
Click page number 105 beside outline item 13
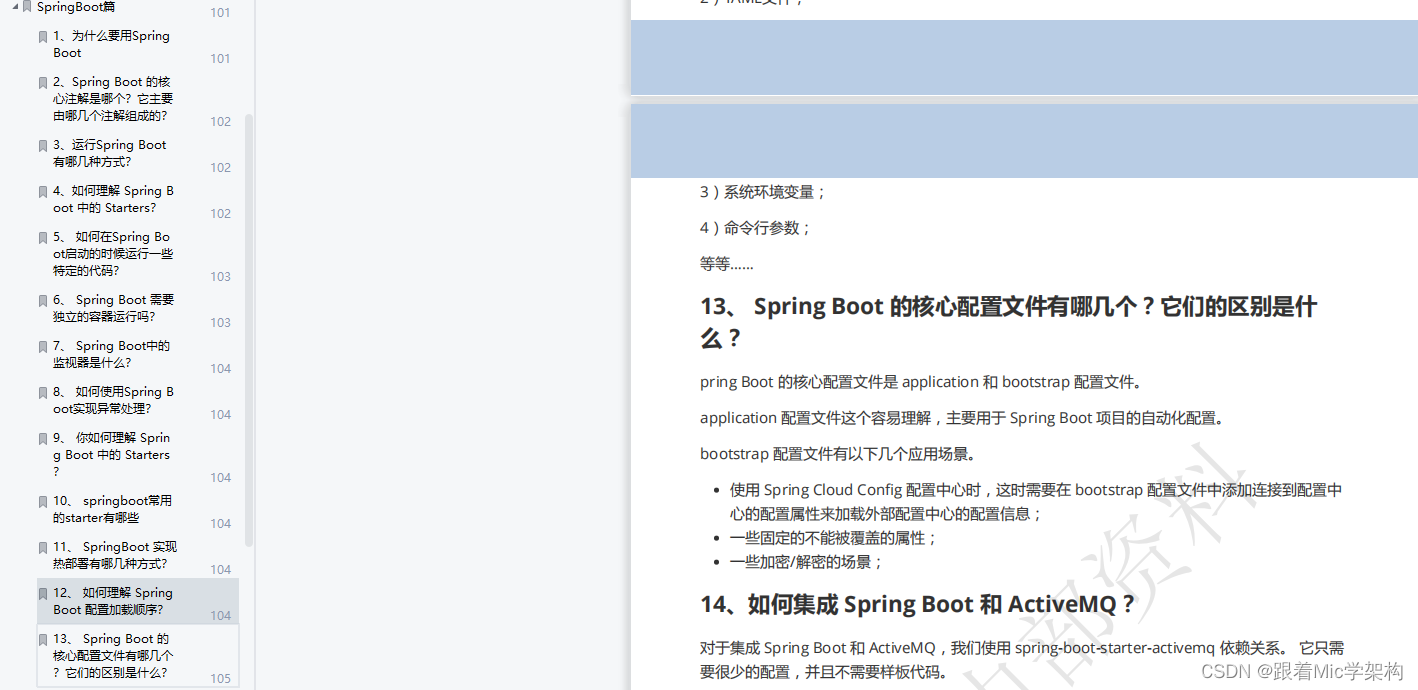coord(220,678)
